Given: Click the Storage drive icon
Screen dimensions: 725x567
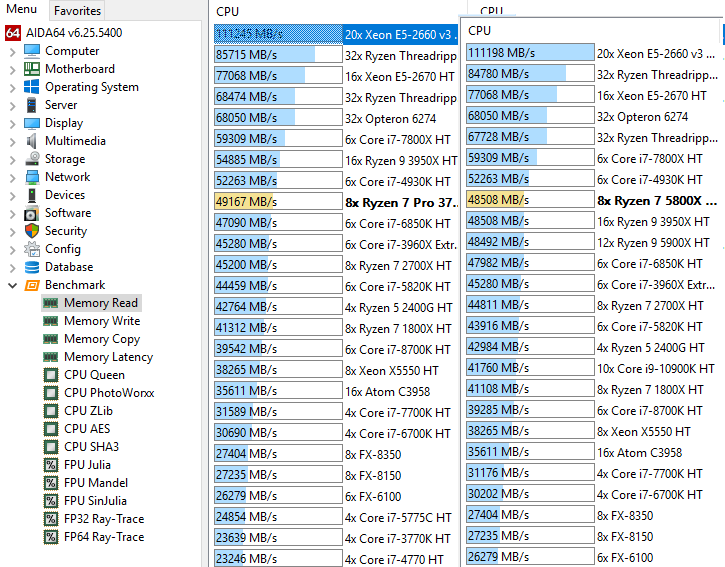Looking at the screenshot, I should click(32, 159).
